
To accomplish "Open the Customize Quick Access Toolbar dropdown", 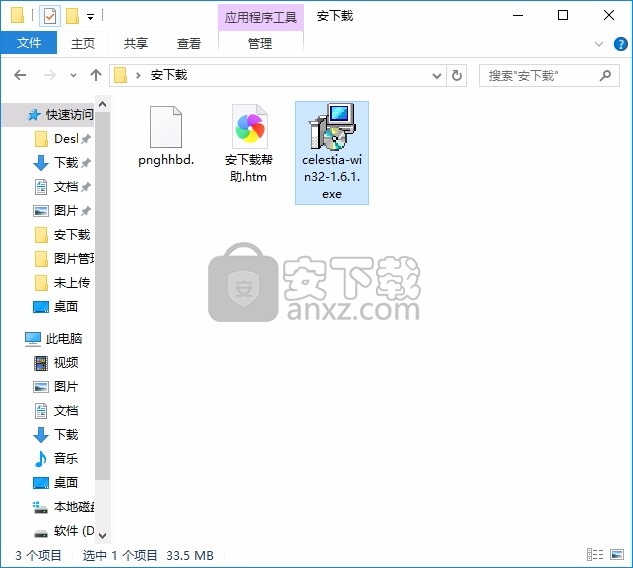I will pyautogui.click(x=90, y=17).
